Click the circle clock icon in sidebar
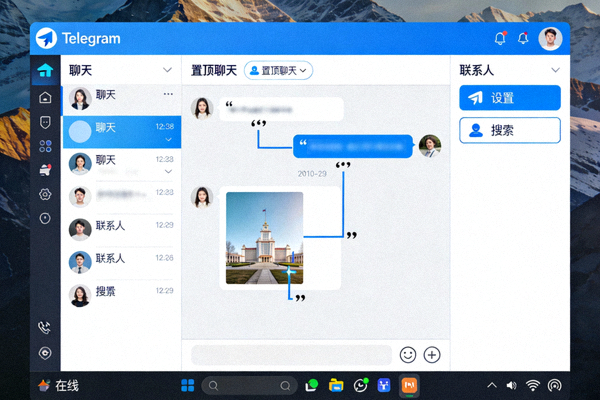The image size is (600, 400). (45, 218)
